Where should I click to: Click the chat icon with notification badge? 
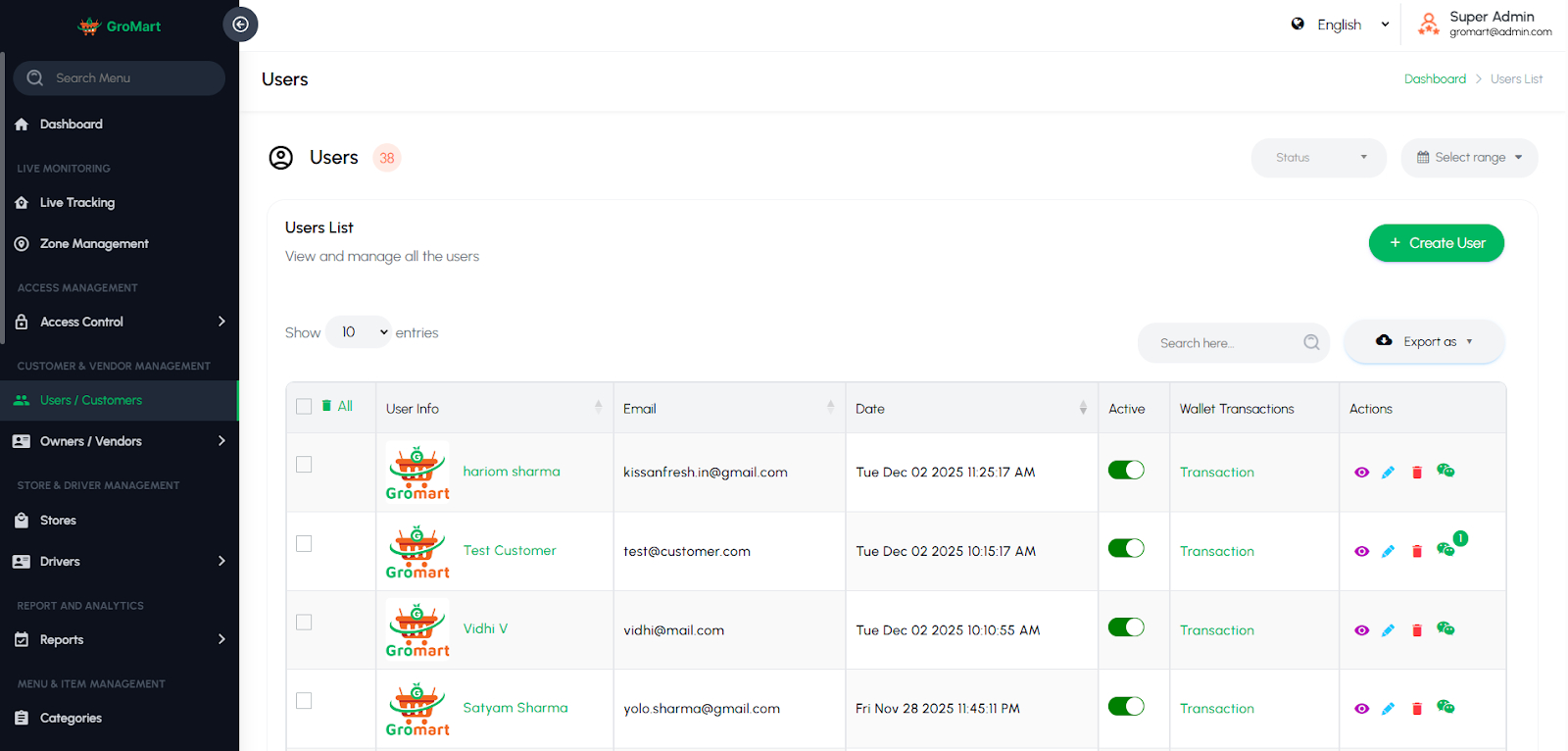1446,549
